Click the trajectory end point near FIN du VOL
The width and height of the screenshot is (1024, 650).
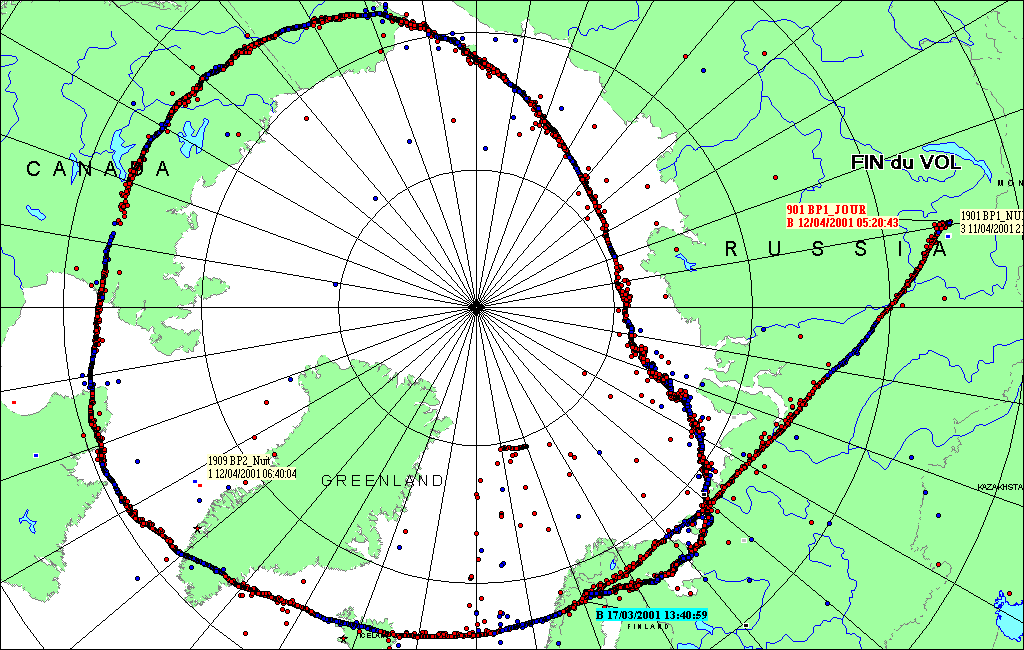[x=948, y=223]
